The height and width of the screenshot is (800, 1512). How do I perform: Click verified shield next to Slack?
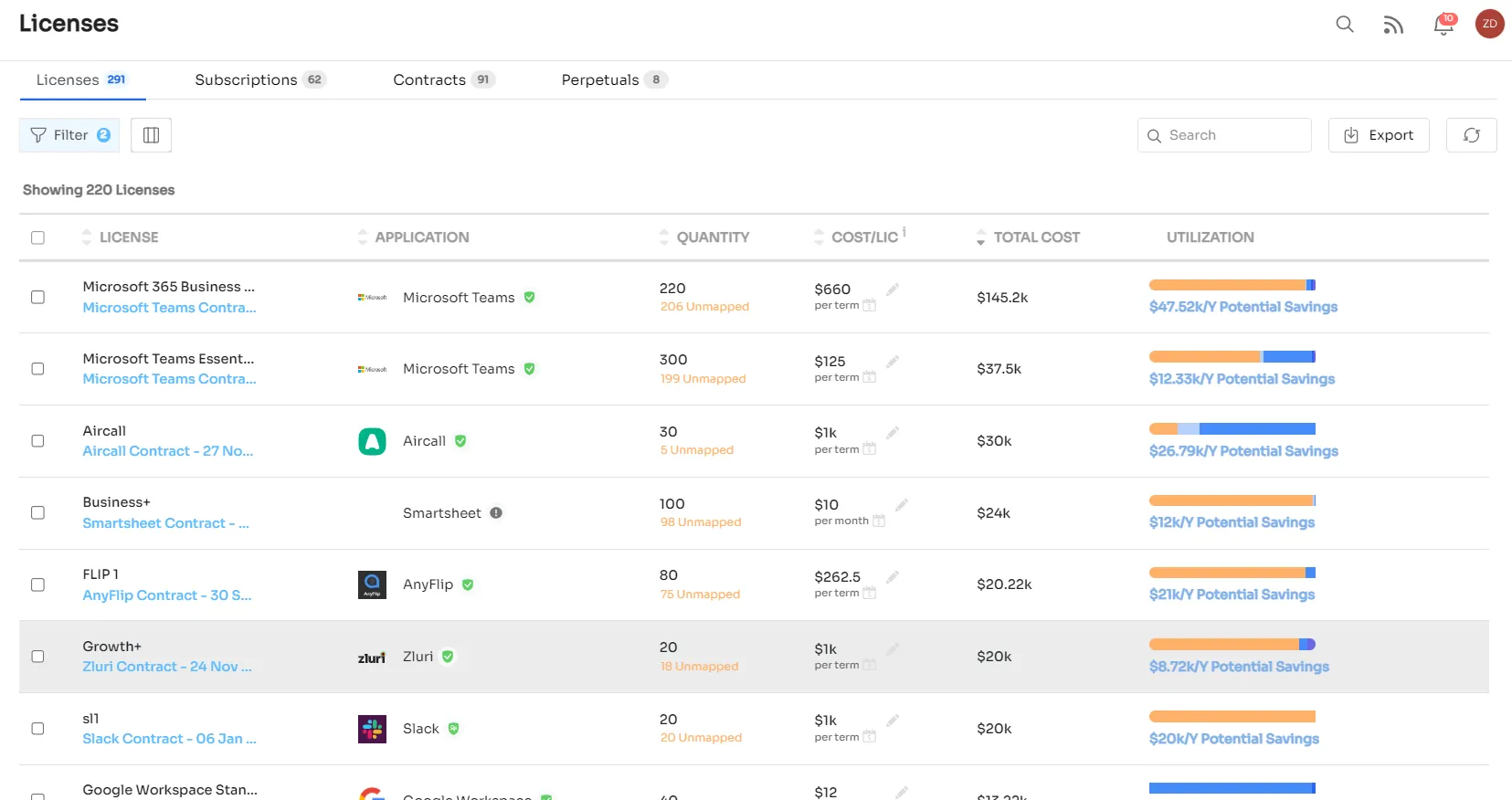tap(454, 729)
